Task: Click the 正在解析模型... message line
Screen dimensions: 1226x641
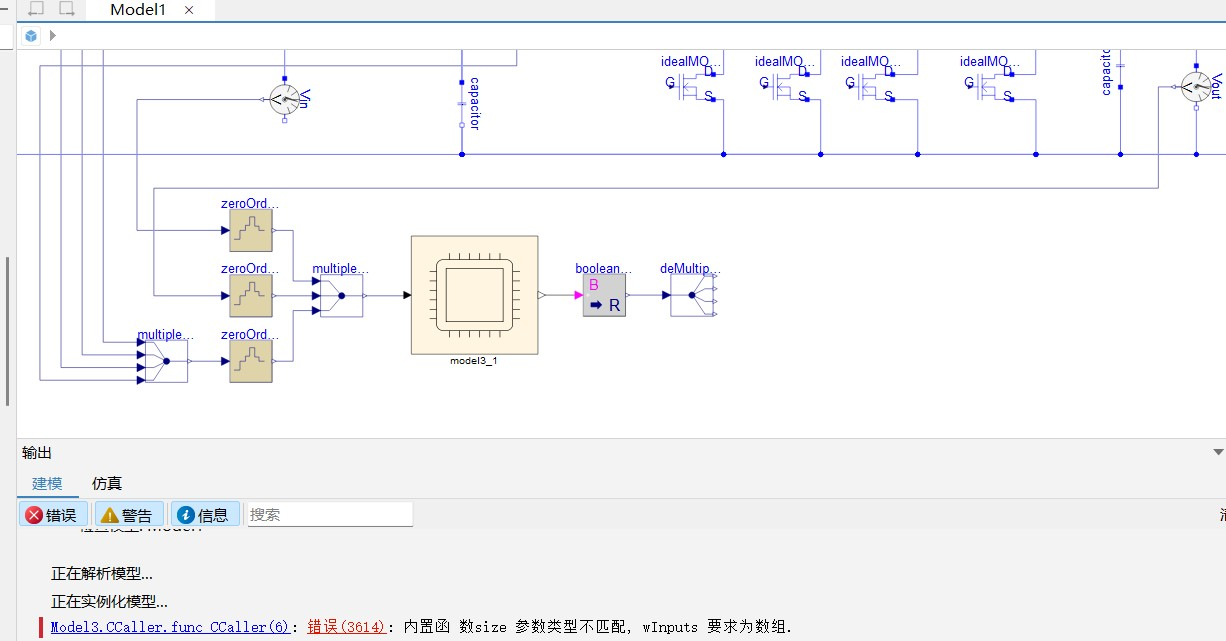Action: click(102, 574)
